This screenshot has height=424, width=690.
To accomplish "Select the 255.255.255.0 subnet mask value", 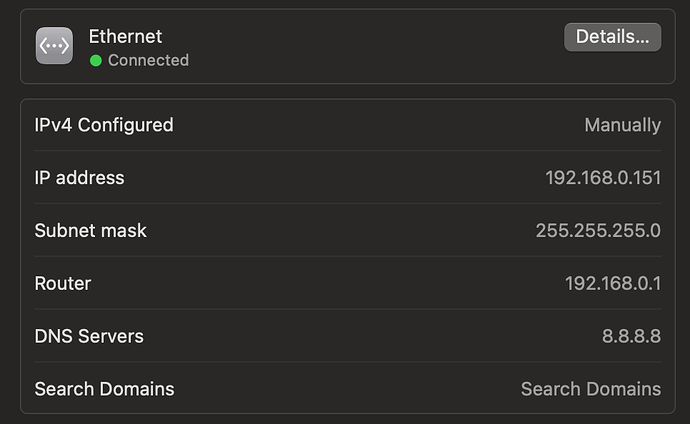I will click(598, 231).
